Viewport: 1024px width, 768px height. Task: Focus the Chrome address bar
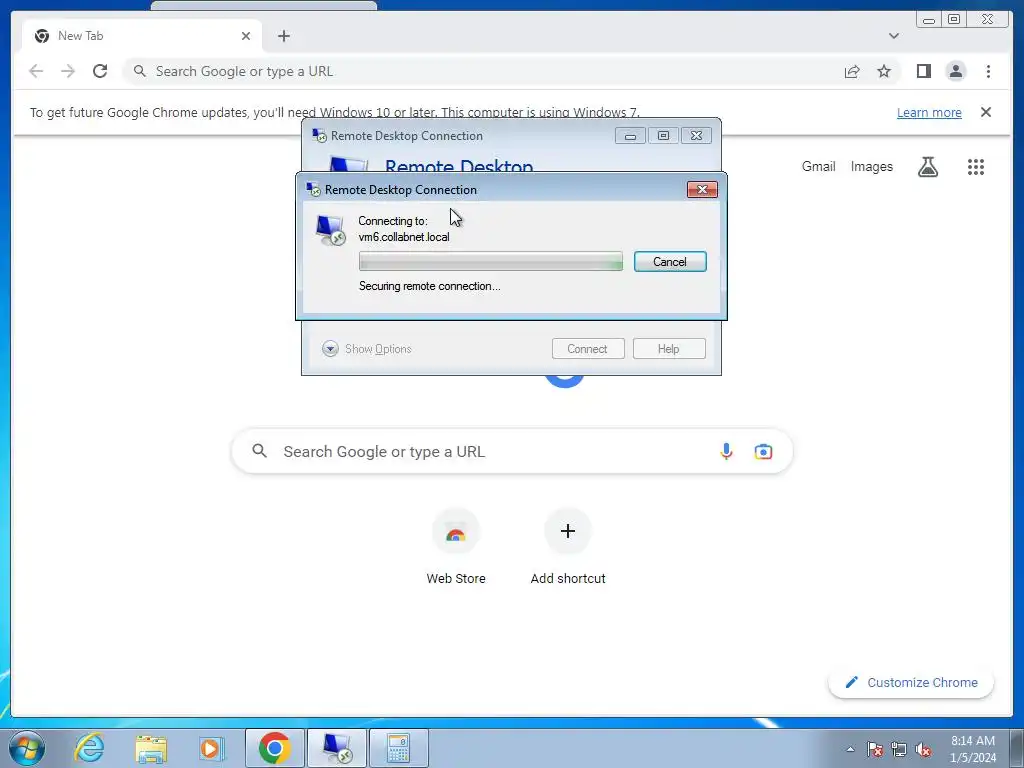click(x=483, y=71)
